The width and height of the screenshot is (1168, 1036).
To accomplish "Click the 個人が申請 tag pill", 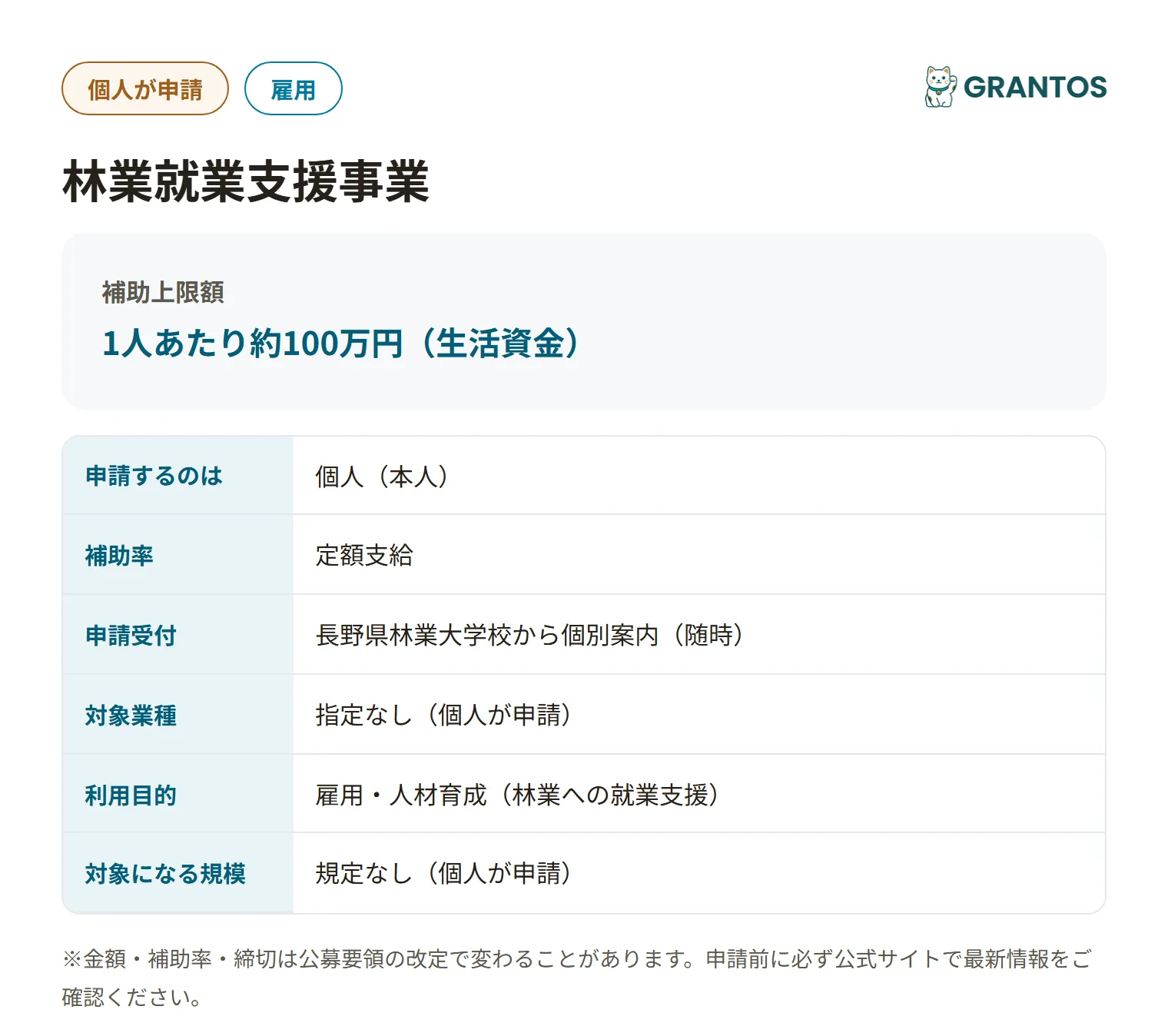I will (145, 88).
